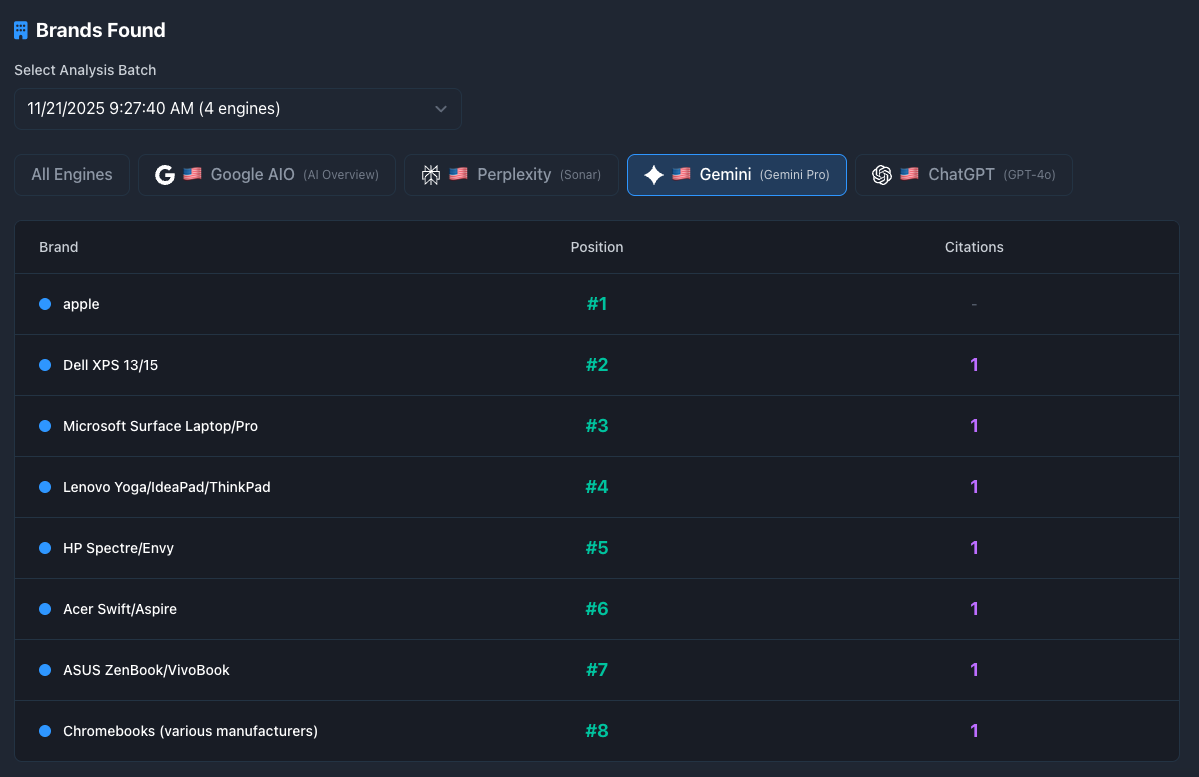Screen dimensions: 1199x777
Task: Switch to the All Engines tab
Action: (72, 175)
